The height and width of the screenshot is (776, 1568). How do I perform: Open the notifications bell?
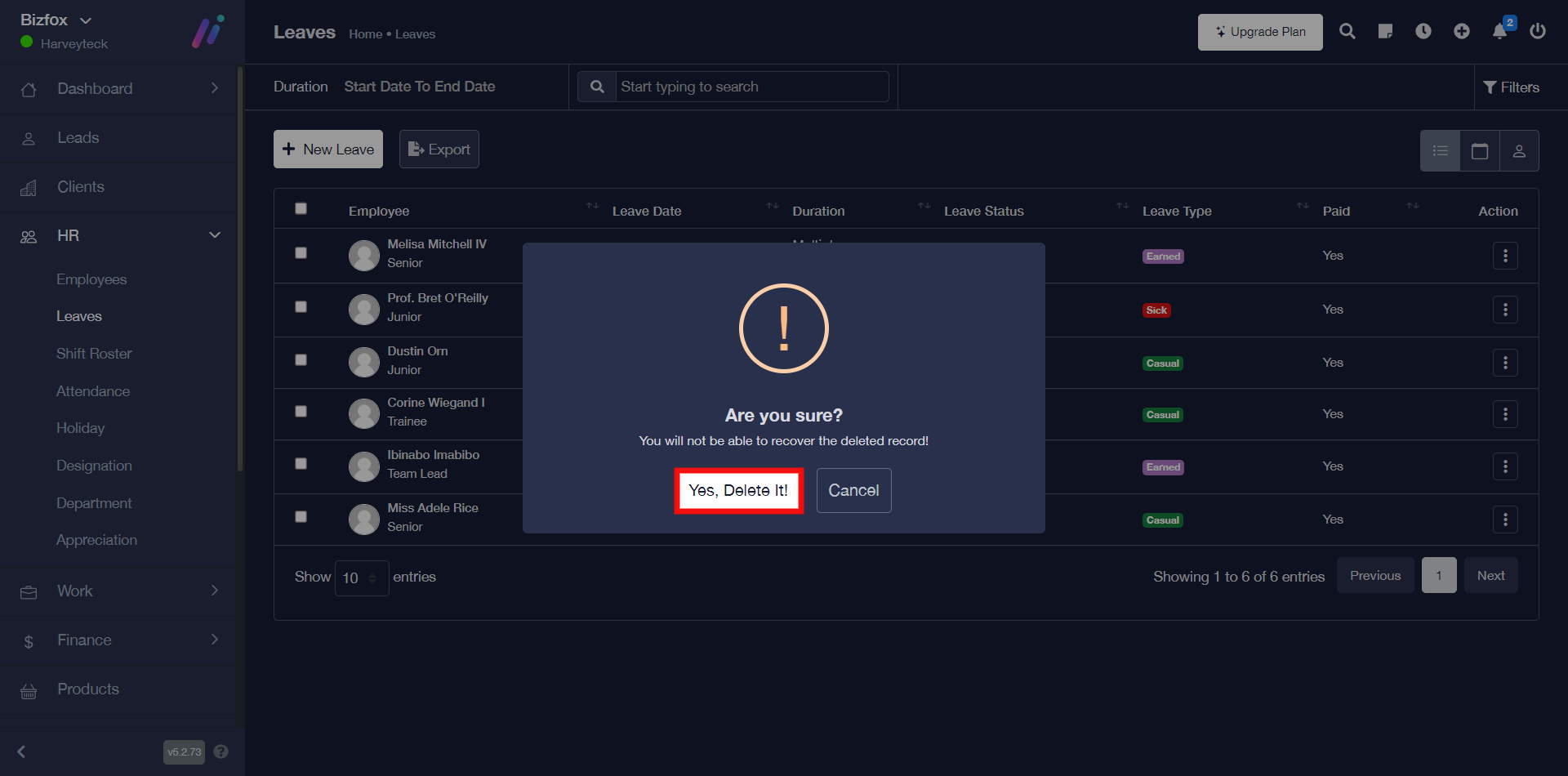[x=1500, y=32]
